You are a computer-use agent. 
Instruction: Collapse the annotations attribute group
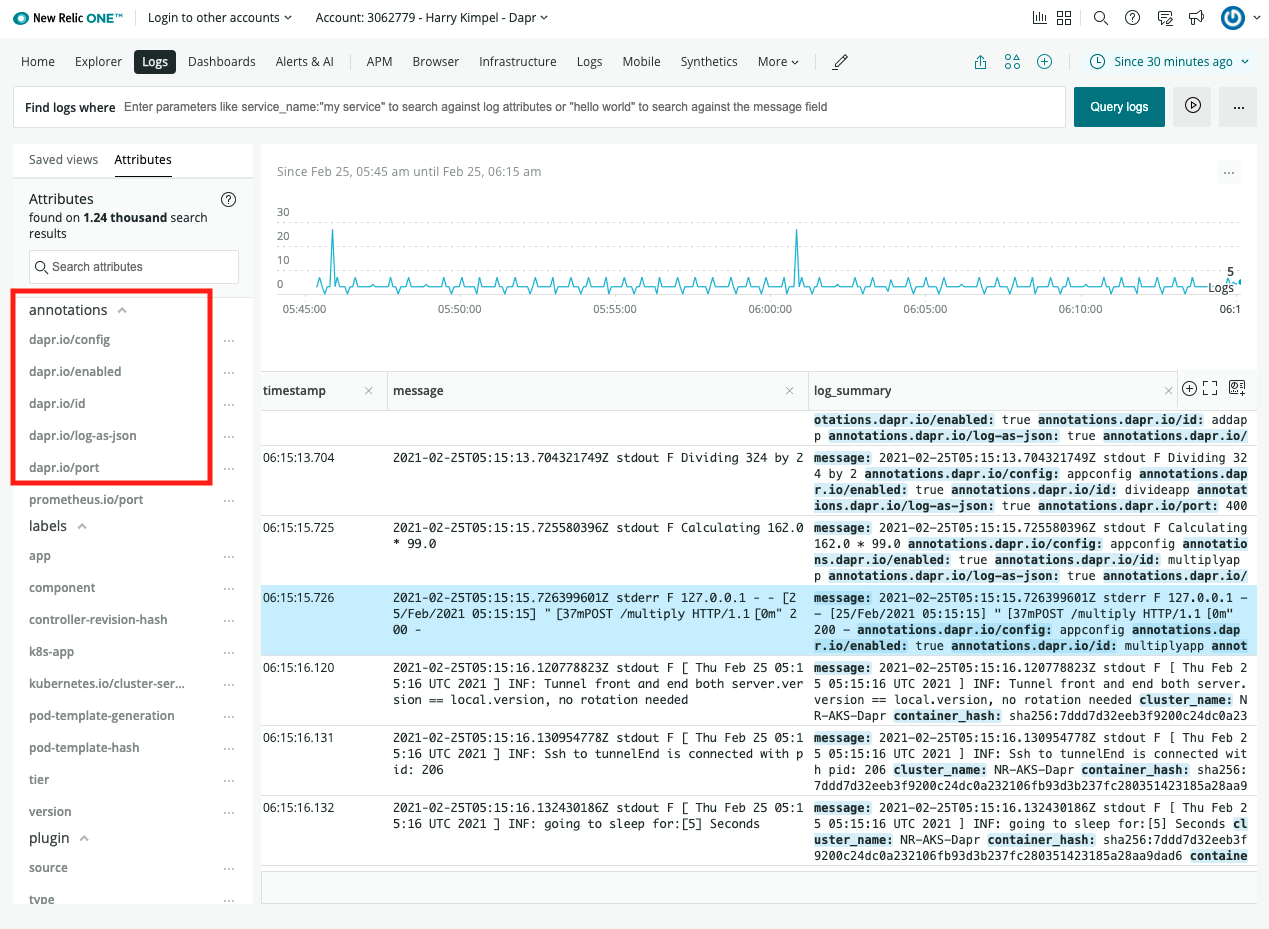[x=122, y=310]
